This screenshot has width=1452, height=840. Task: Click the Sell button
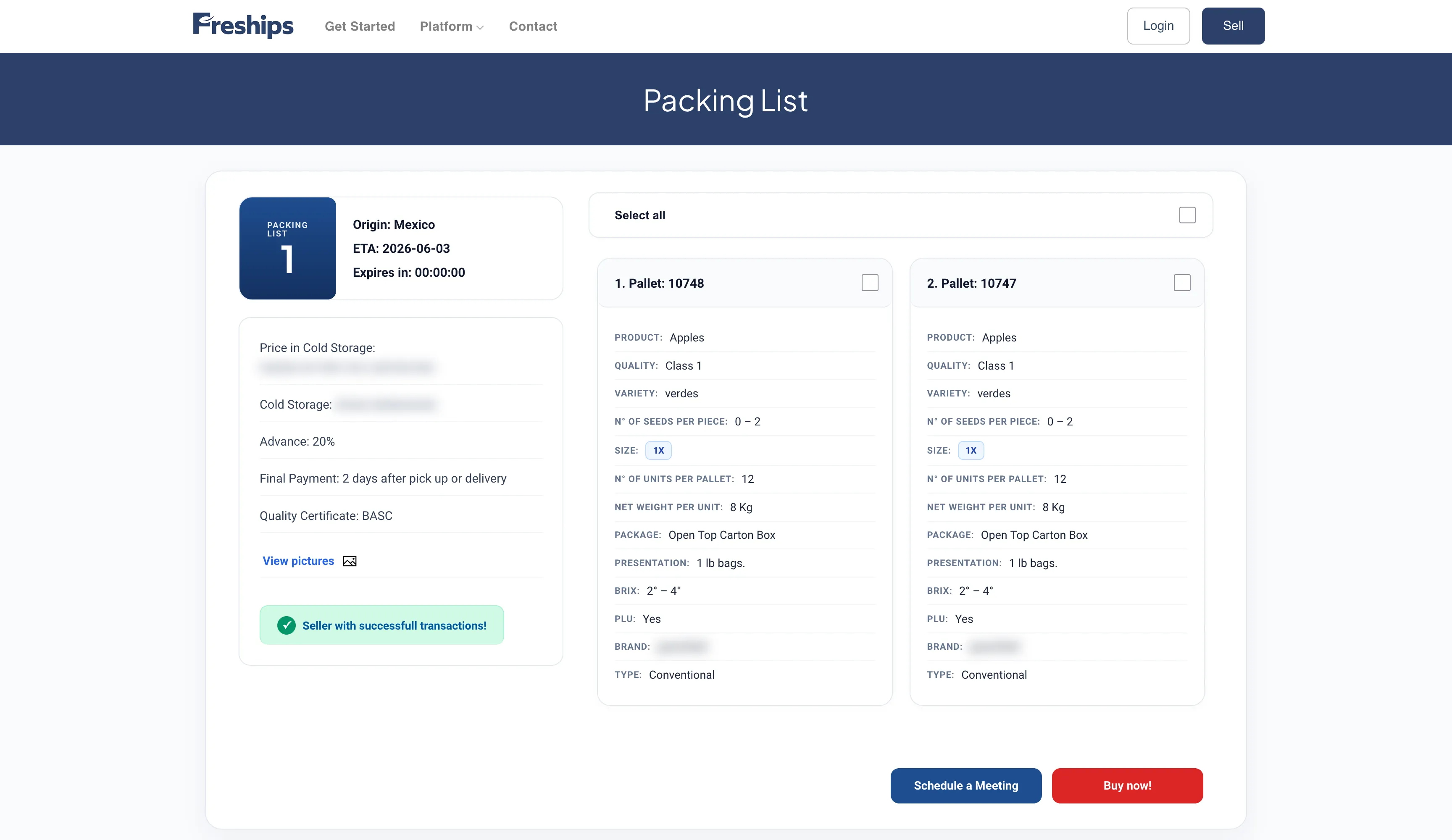[x=1233, y=26]
